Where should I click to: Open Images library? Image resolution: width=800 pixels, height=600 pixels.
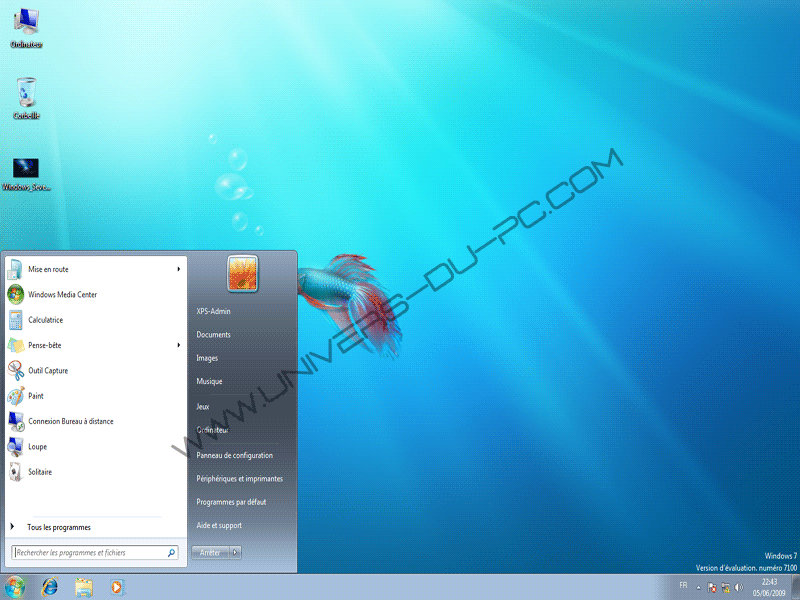(207, 358)
